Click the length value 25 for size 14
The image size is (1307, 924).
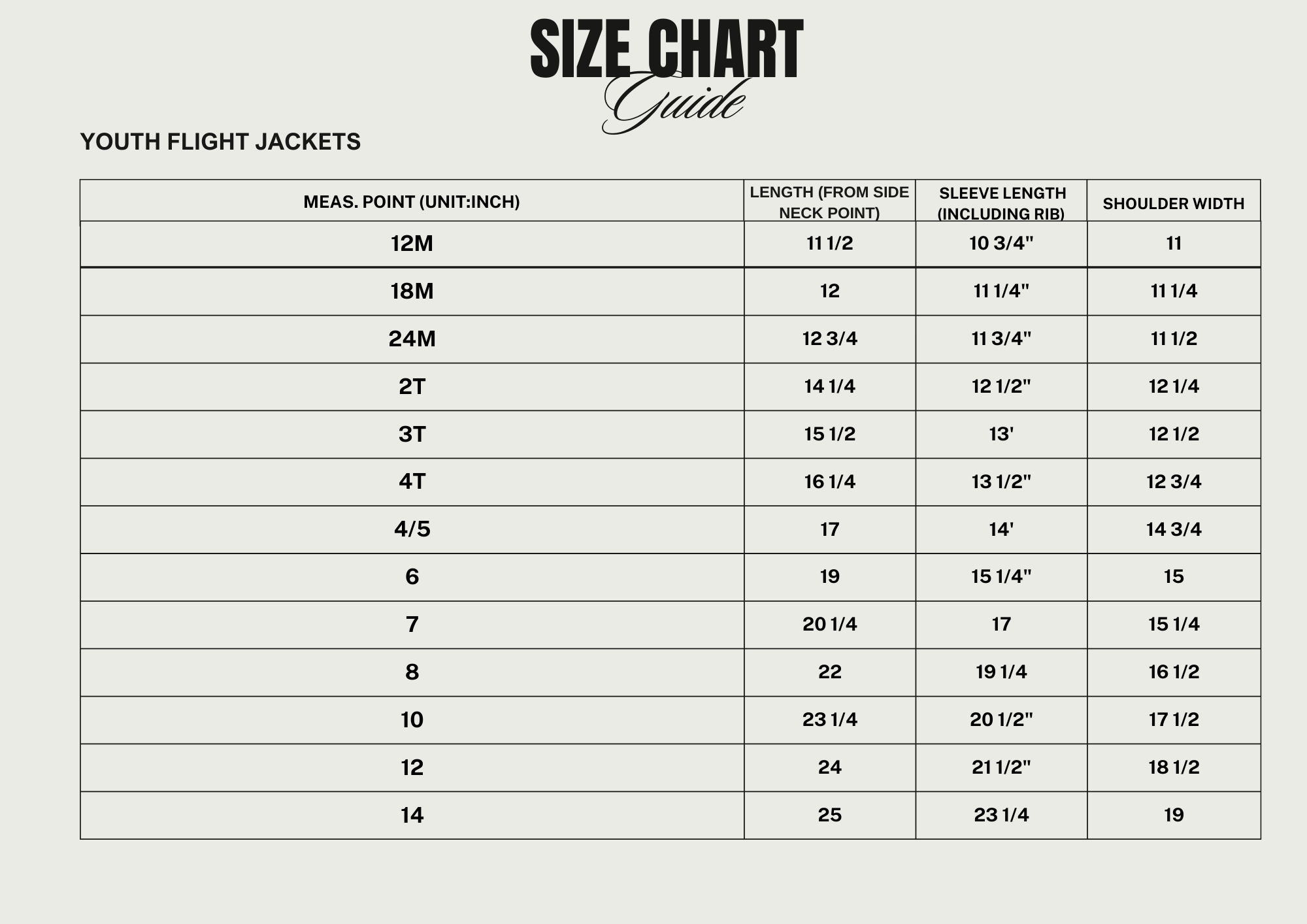click(829, 816)
